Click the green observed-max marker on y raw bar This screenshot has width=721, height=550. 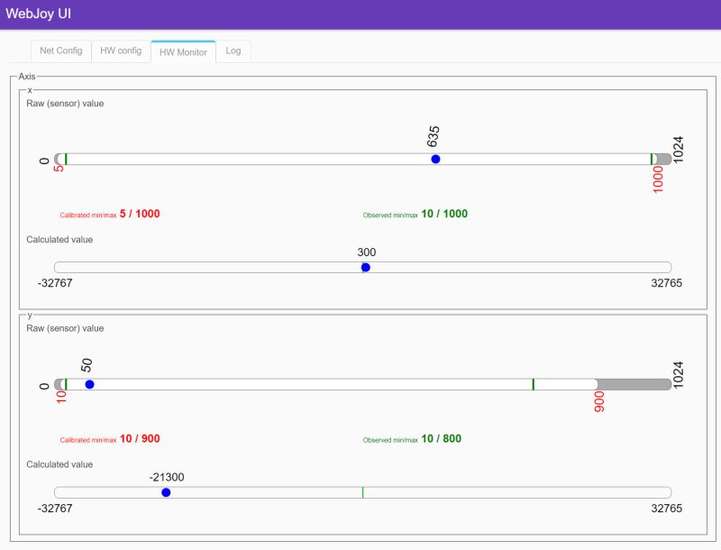click(x=533, y=384)
